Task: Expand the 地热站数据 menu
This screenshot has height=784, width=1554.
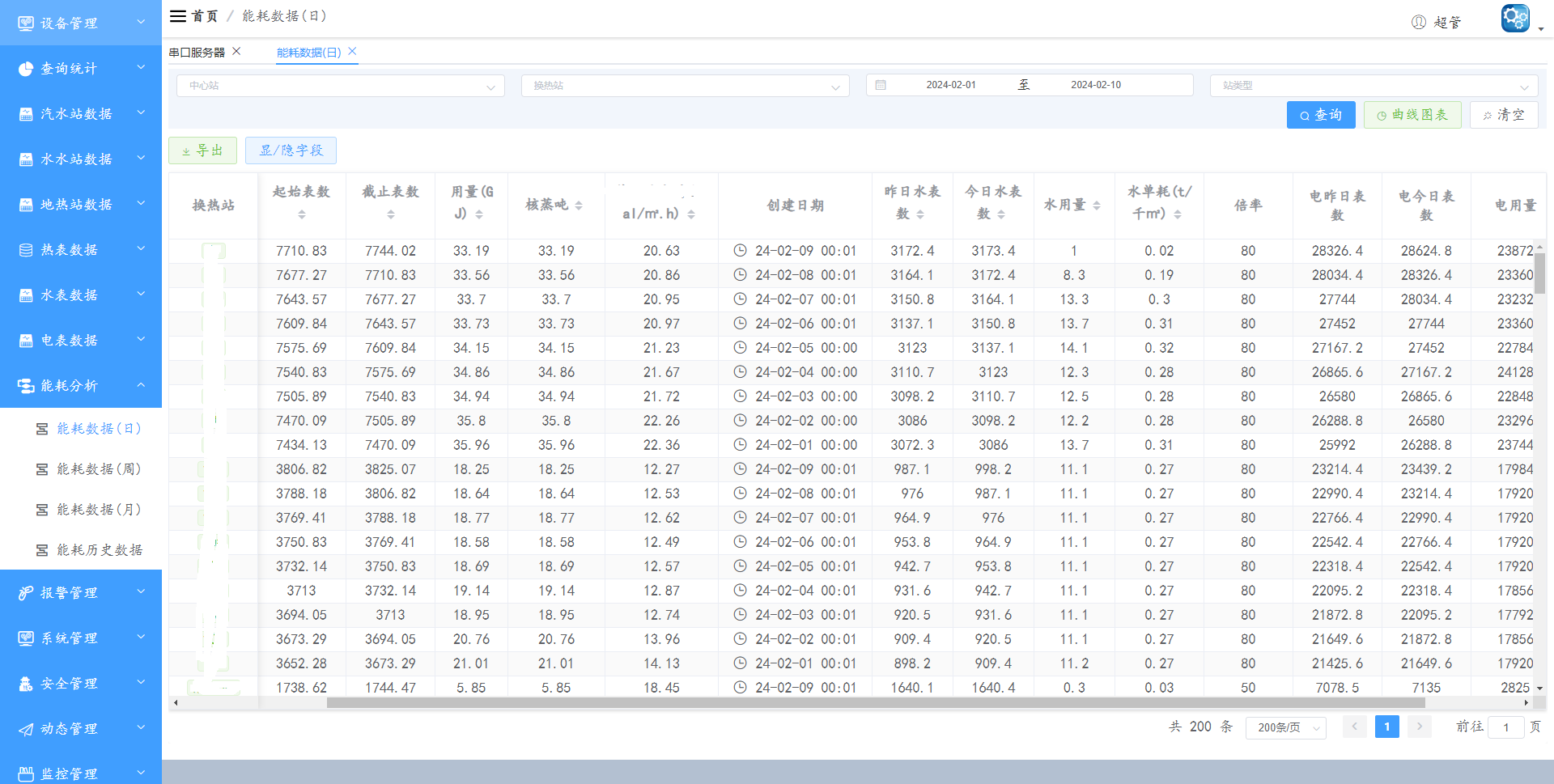Action: (x=81, y=204)
